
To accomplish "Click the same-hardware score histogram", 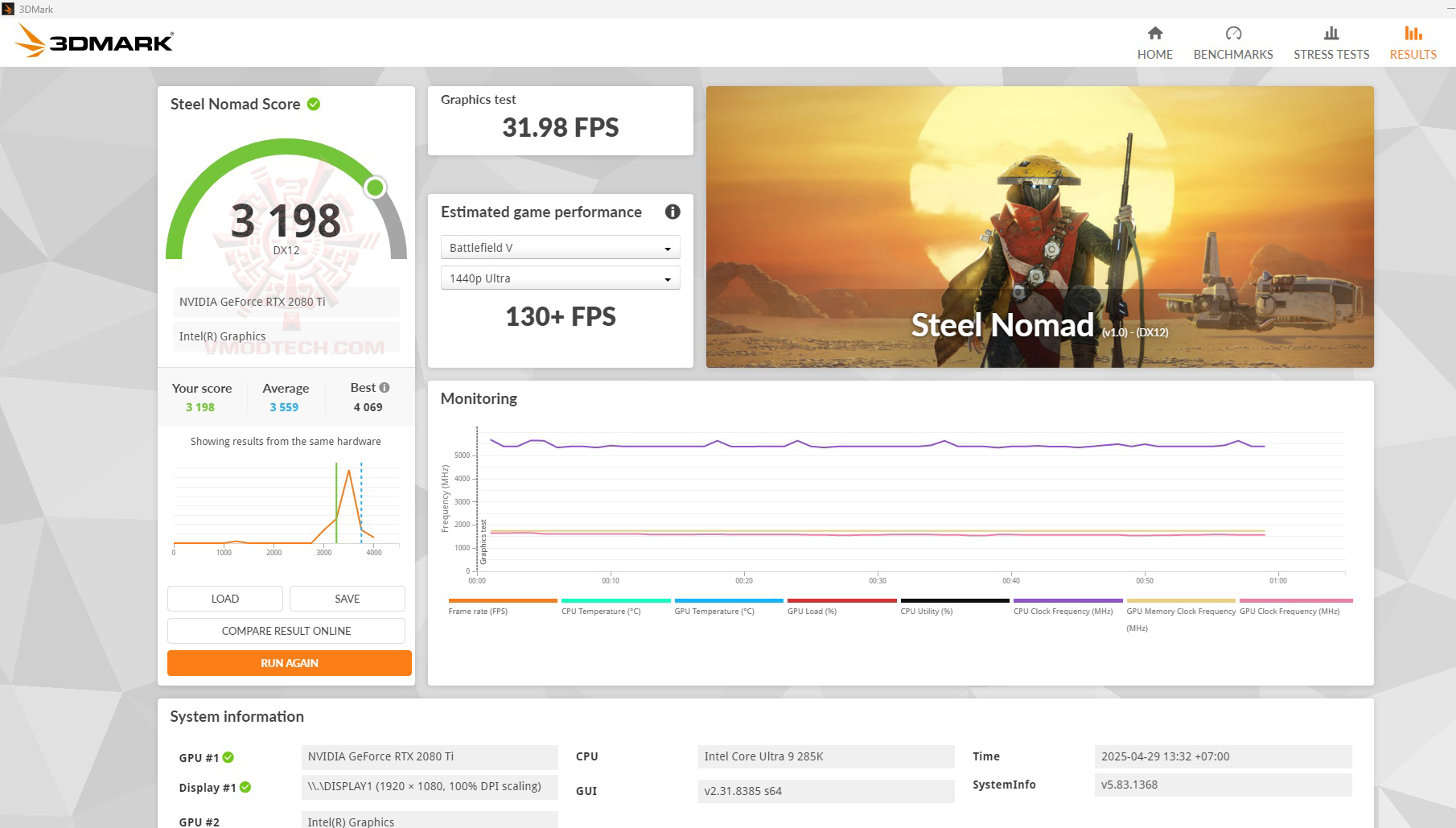I will (x=286, y=507).
